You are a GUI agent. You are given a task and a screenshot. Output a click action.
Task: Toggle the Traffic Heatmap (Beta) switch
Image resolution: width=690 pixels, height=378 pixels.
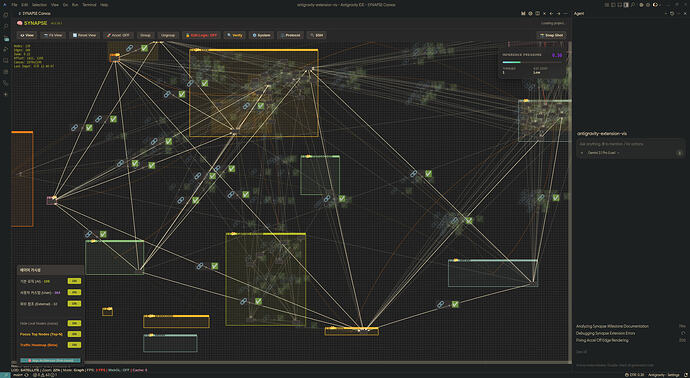(x=74, y=345)
